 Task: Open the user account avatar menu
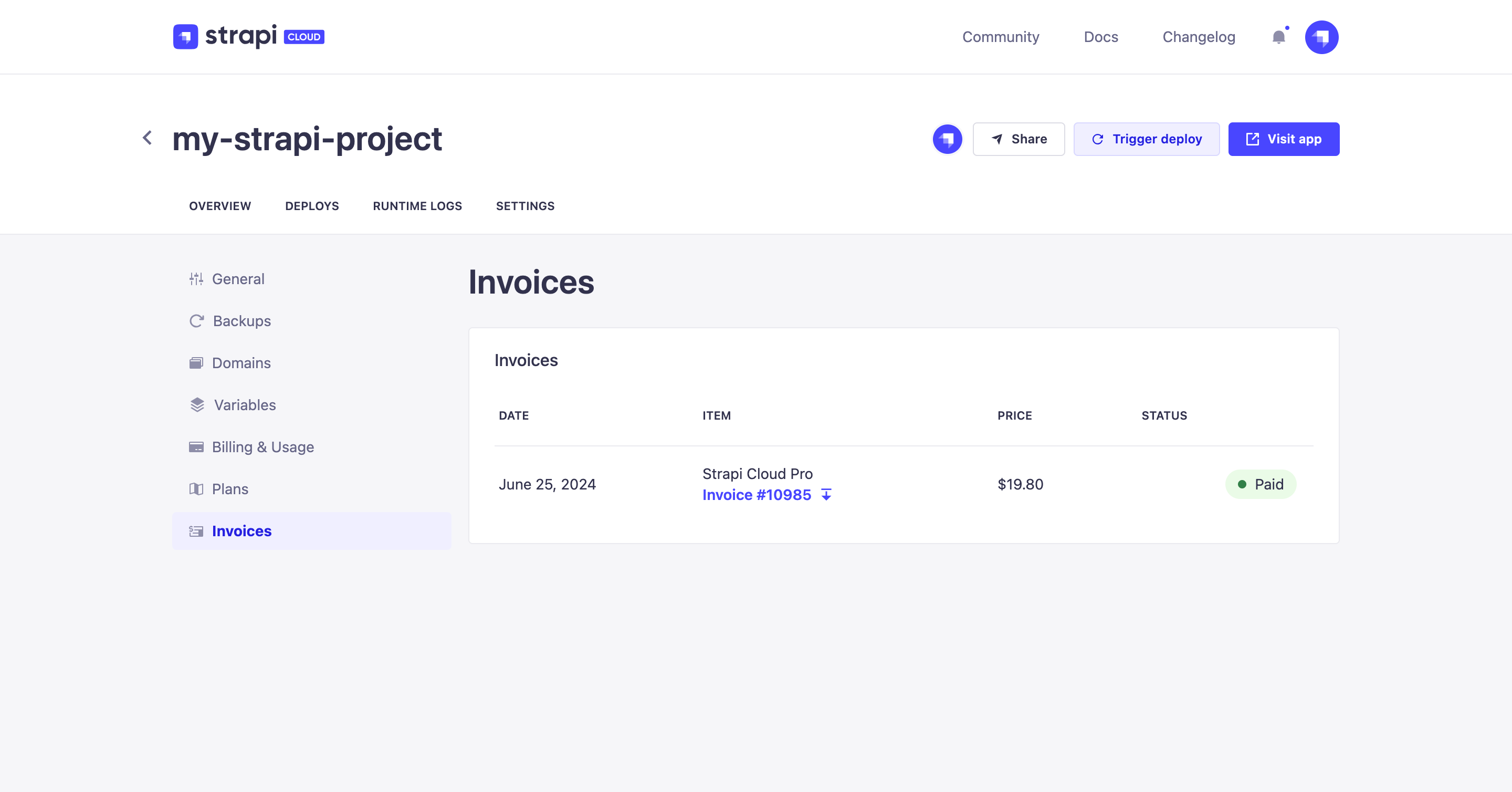[x=1322, y=36]
